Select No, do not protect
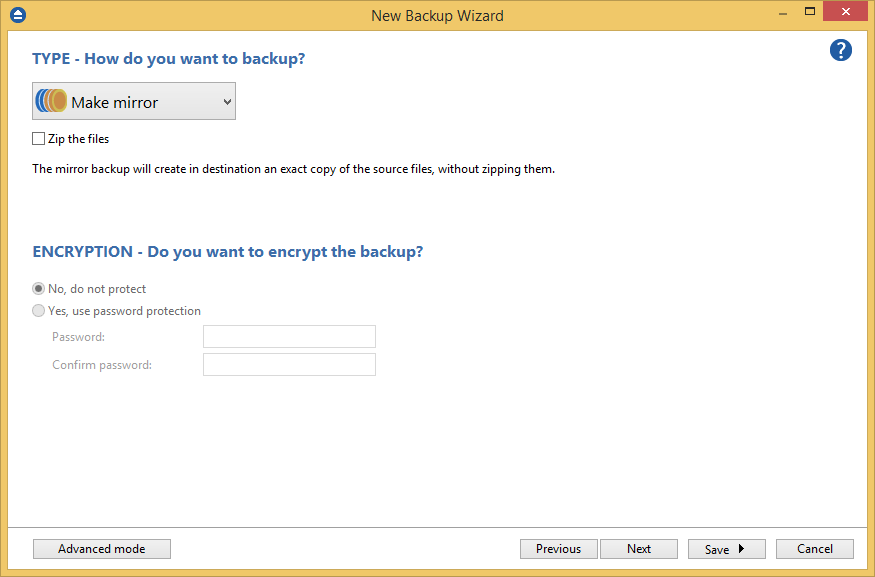The height and width of the screenshot is (577, 875). coord(38,288)
